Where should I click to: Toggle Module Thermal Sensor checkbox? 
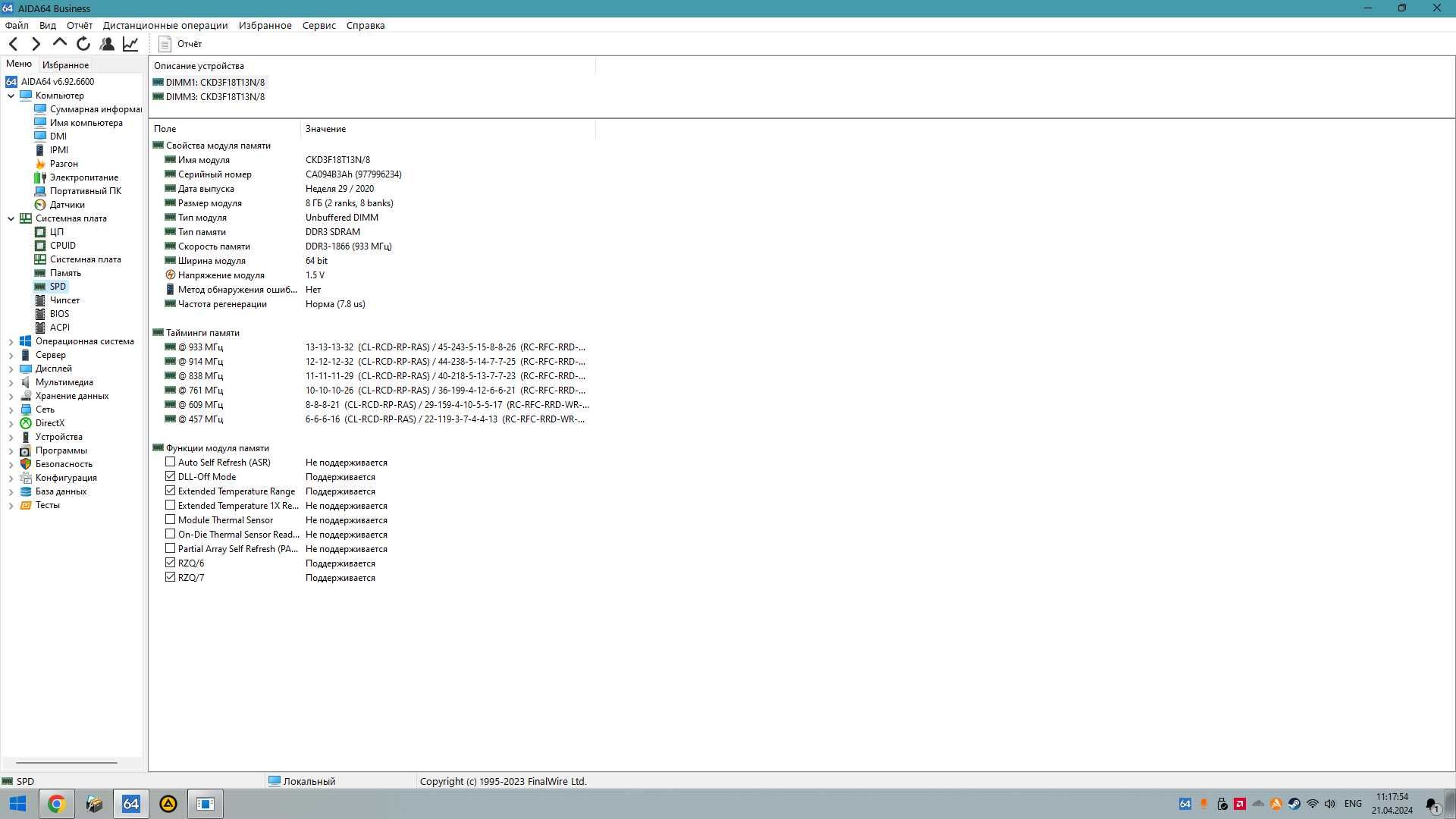click(170, 519)
